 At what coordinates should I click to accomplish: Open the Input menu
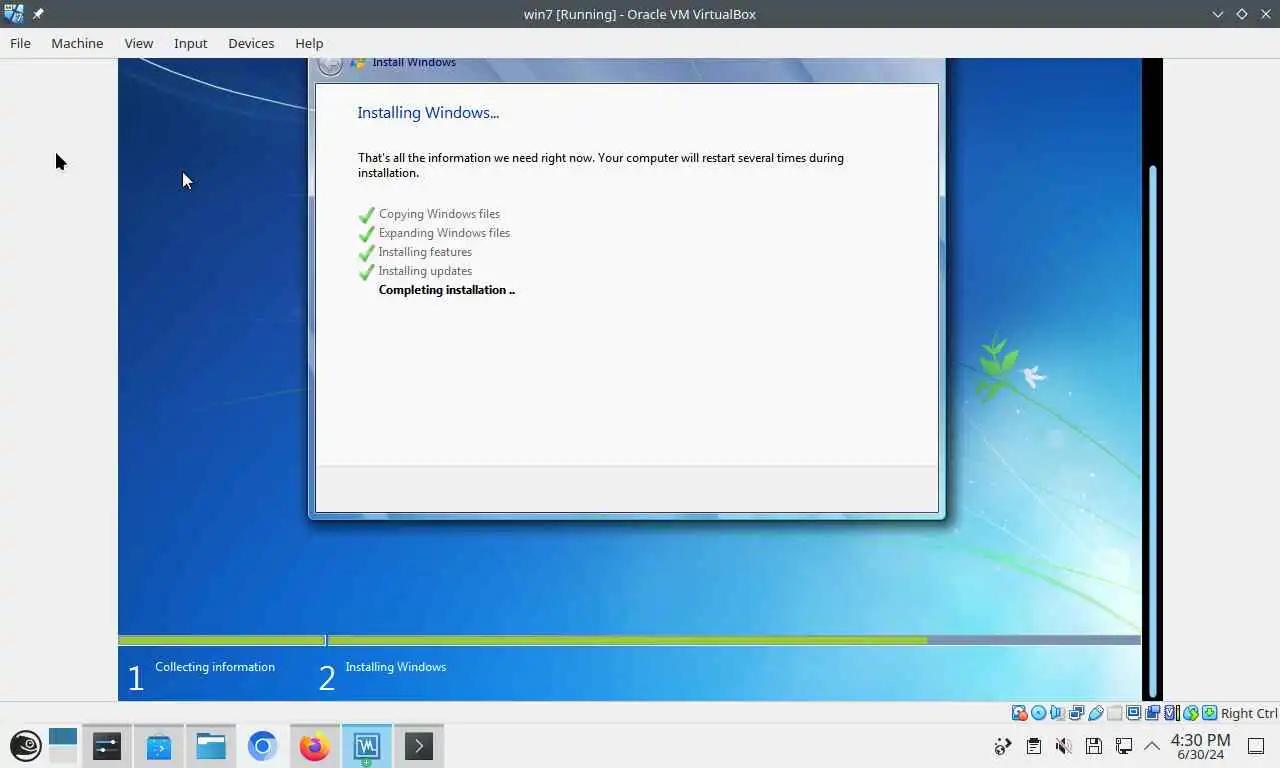coord(190,43)
